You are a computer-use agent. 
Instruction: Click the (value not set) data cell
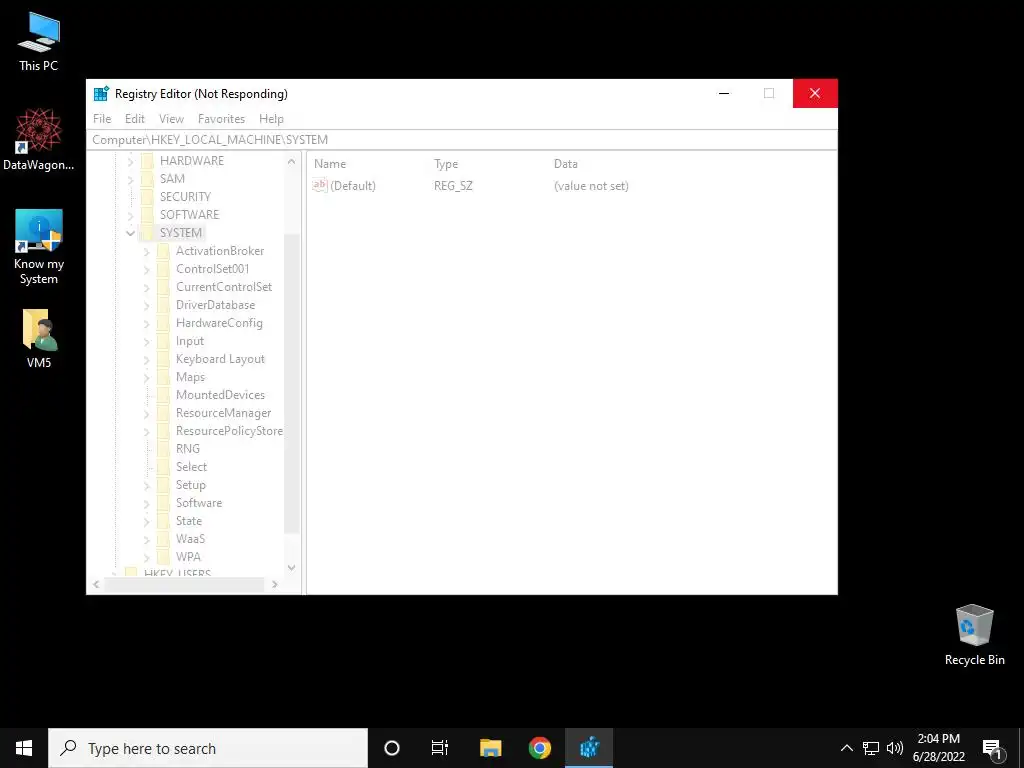591,185
